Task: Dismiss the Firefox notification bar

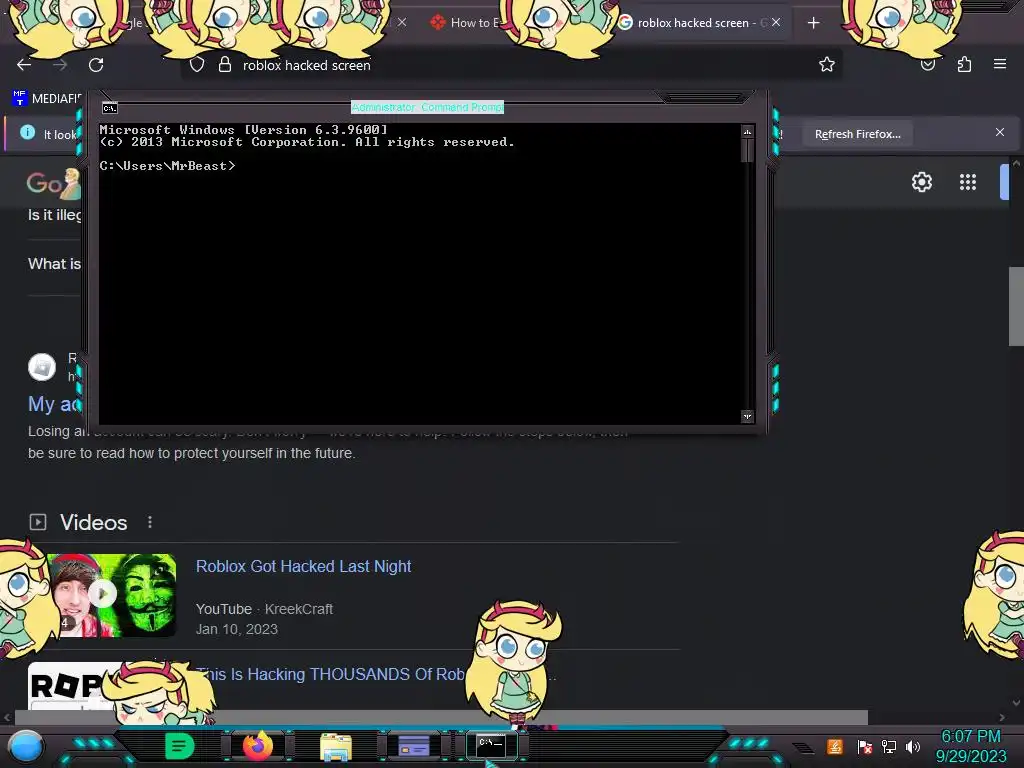Action: pos(1000,133)
